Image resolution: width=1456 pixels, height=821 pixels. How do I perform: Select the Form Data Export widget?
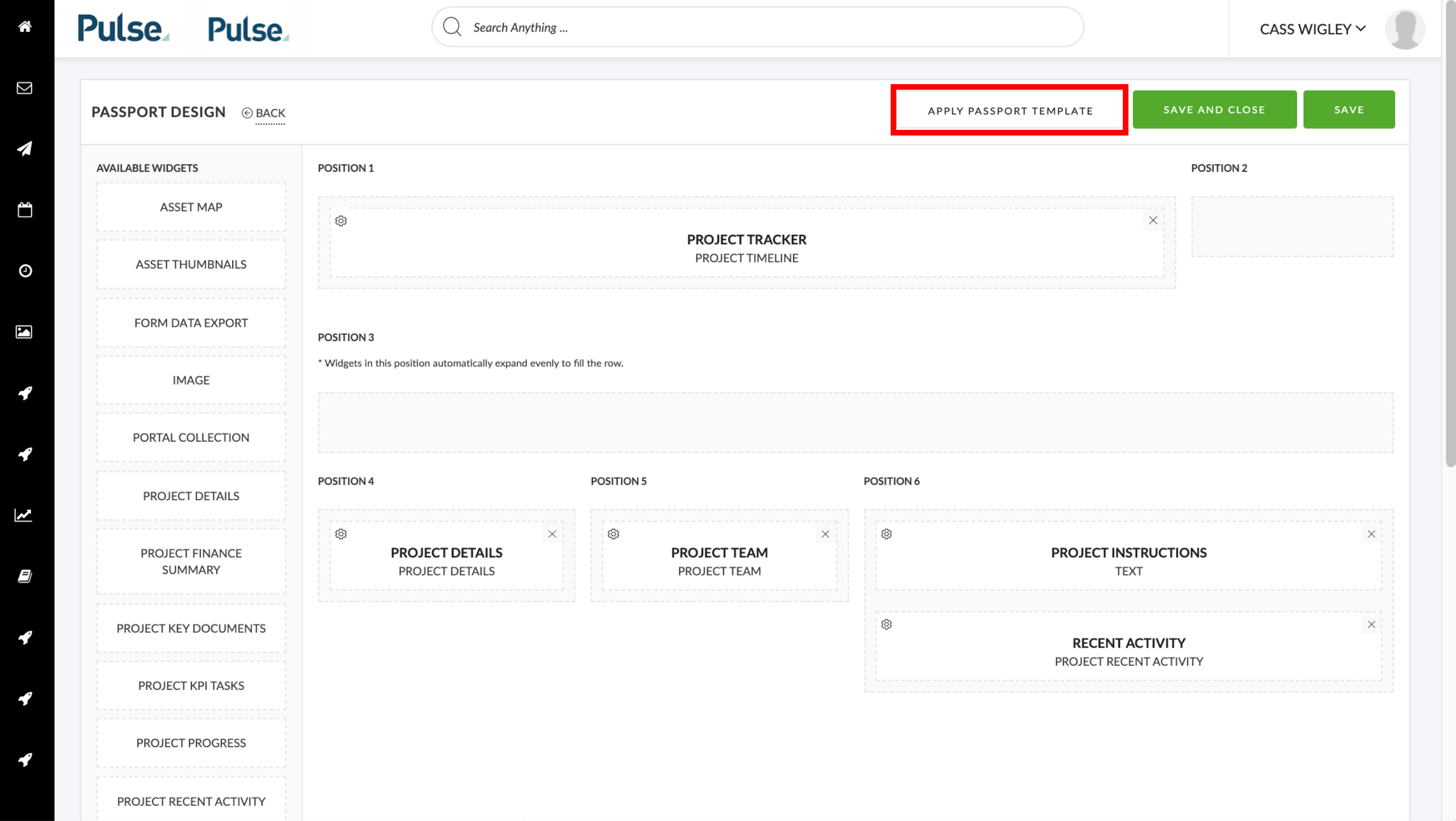tap(191, 322)
